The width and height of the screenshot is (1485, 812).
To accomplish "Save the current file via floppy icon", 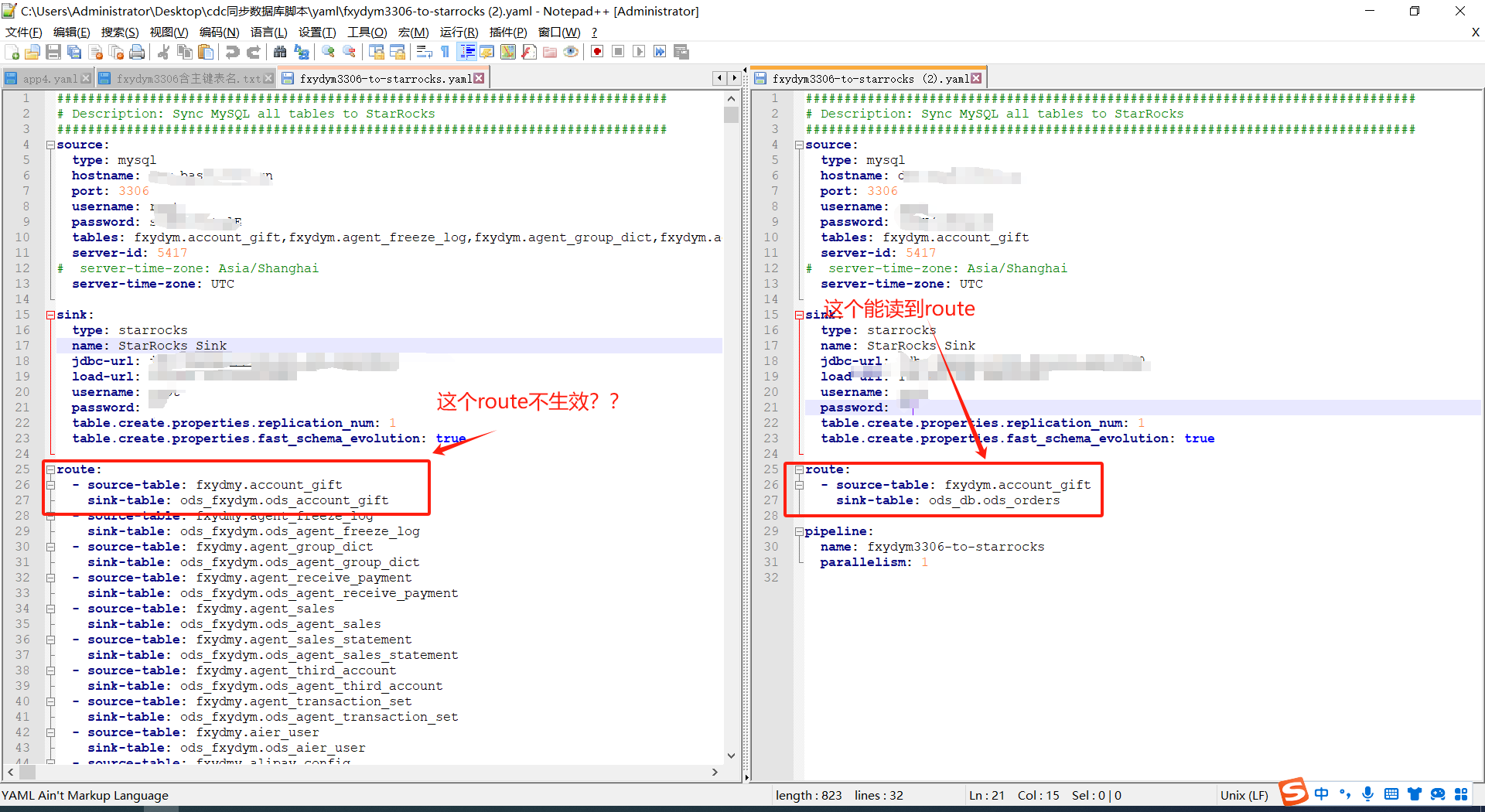I will [53, 52].
